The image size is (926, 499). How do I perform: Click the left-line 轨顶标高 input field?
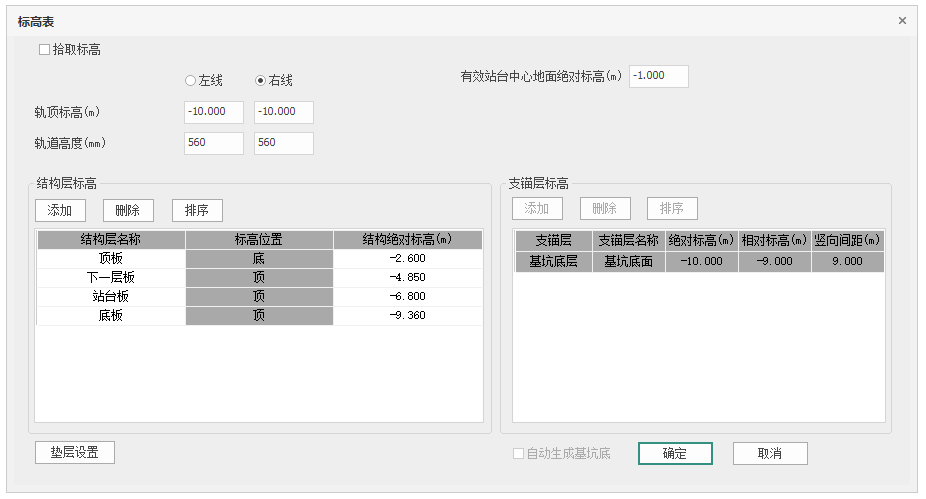pos(214,112)
